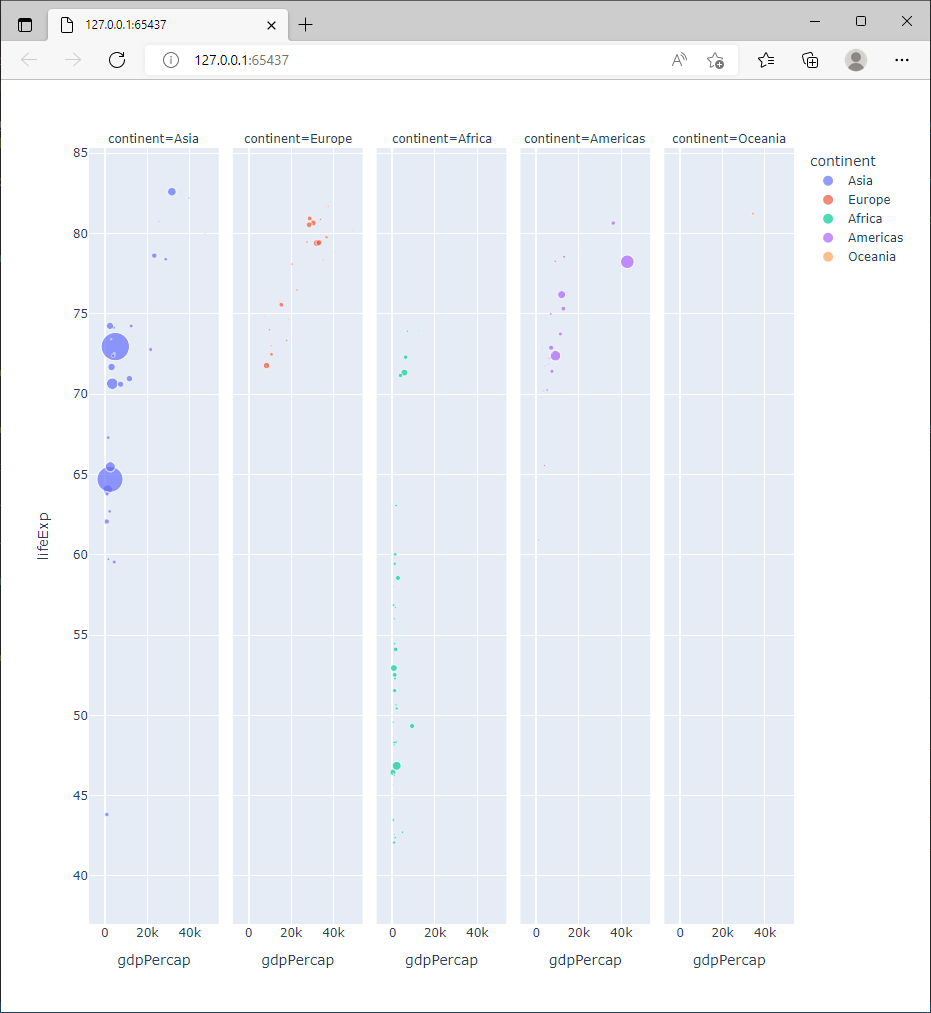Open a new browser tab

coord(305,25)
